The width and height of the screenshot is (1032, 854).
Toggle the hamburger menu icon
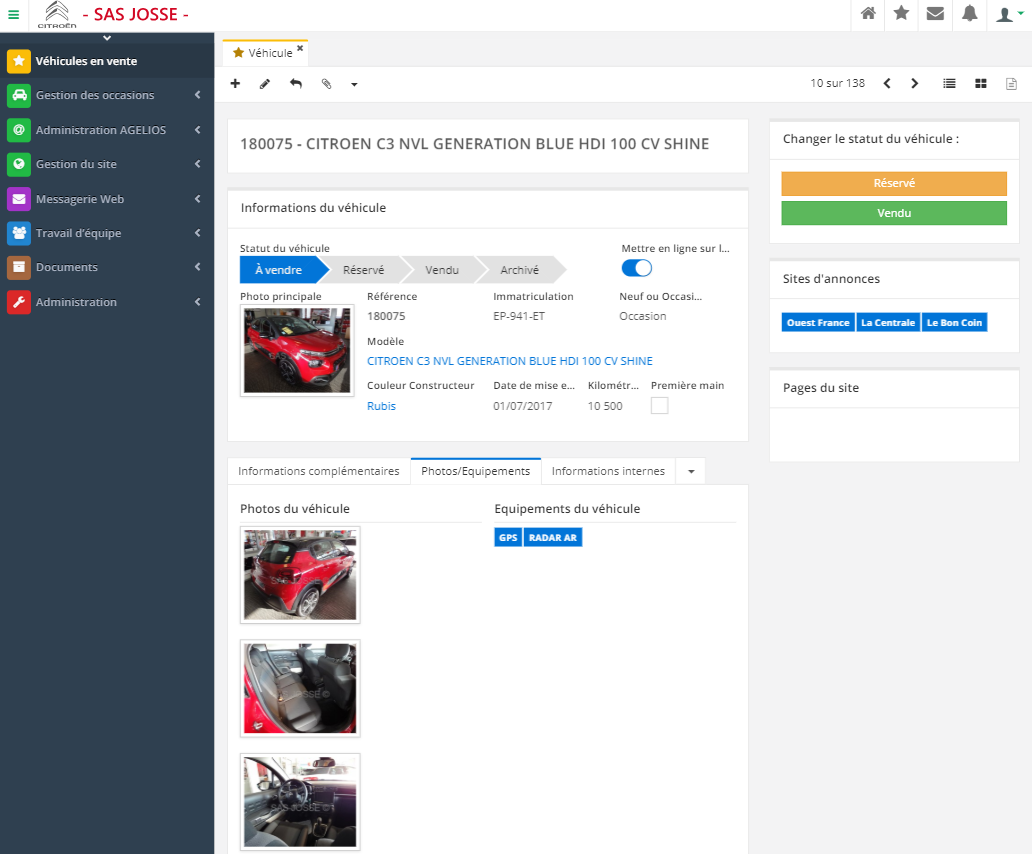[13, 14]
